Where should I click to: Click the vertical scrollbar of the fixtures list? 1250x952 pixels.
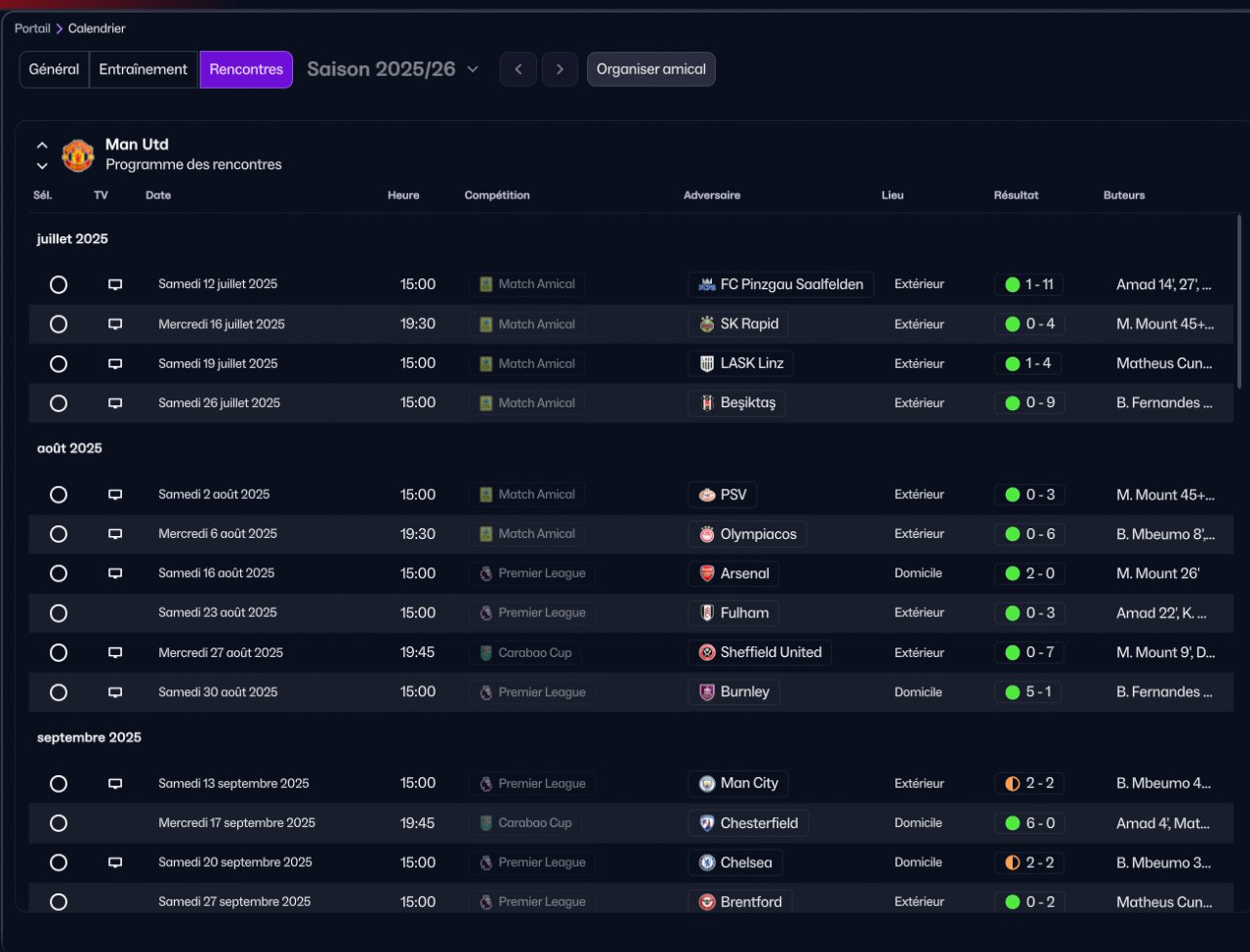click(x=1240, y=303)
